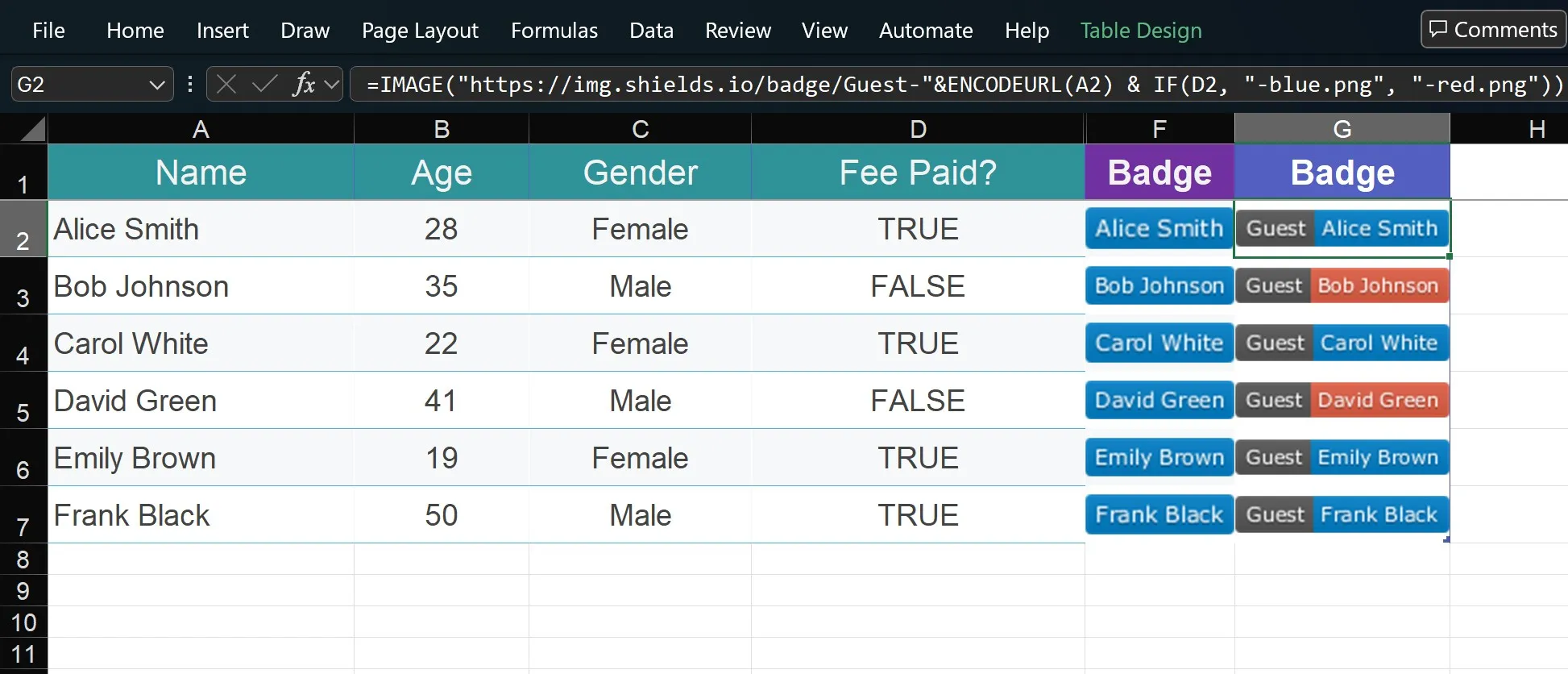Click the blue "Badge" header in column G

point(1342,173)
